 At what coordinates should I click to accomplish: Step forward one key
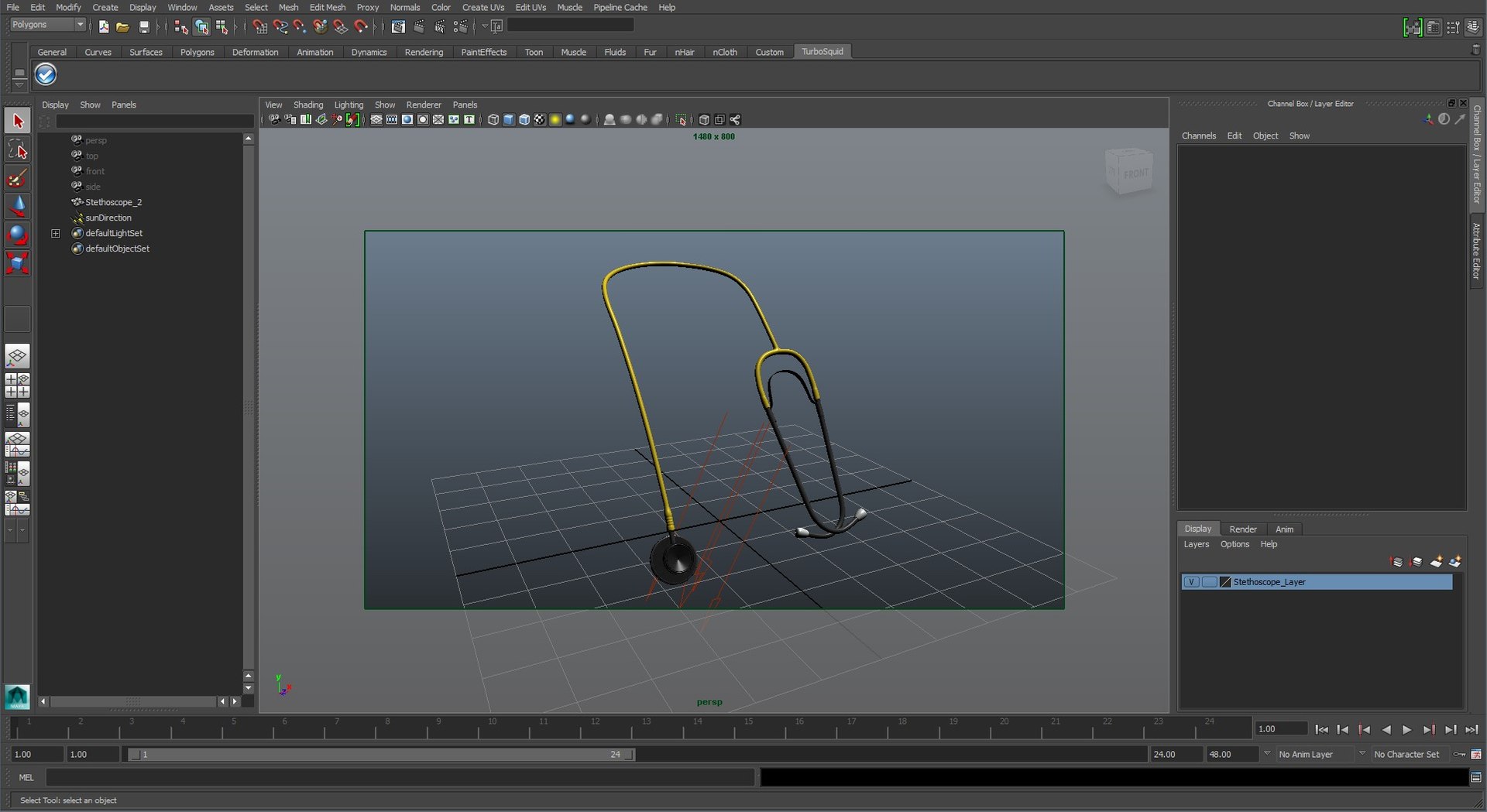[1429, 729]
